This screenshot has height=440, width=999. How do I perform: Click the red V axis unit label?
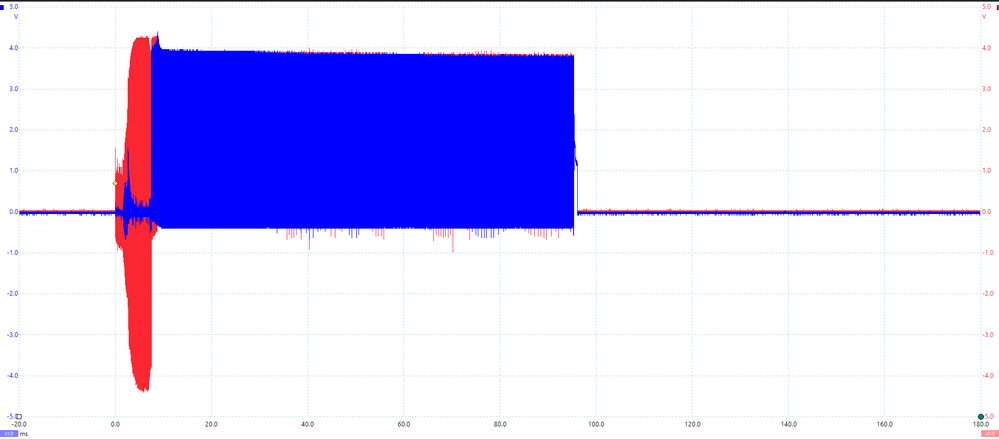[x=985, y=17]
